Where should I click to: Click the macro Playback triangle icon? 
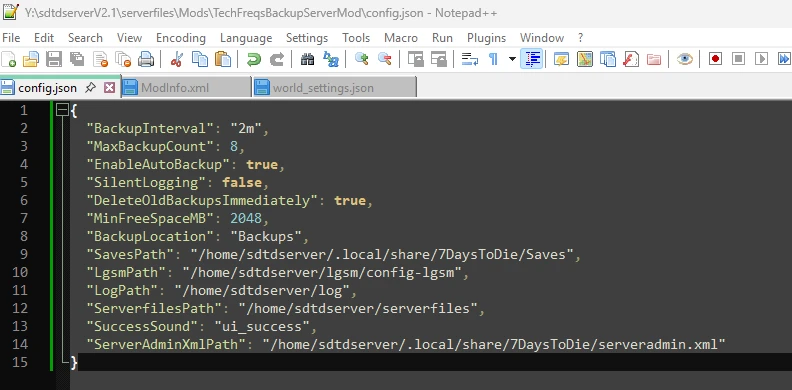coord(761,59)
